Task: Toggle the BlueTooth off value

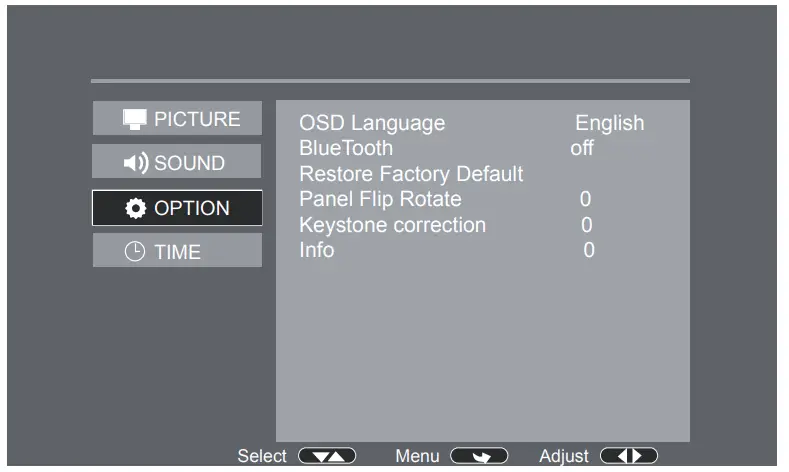Action: coord(581,148)
